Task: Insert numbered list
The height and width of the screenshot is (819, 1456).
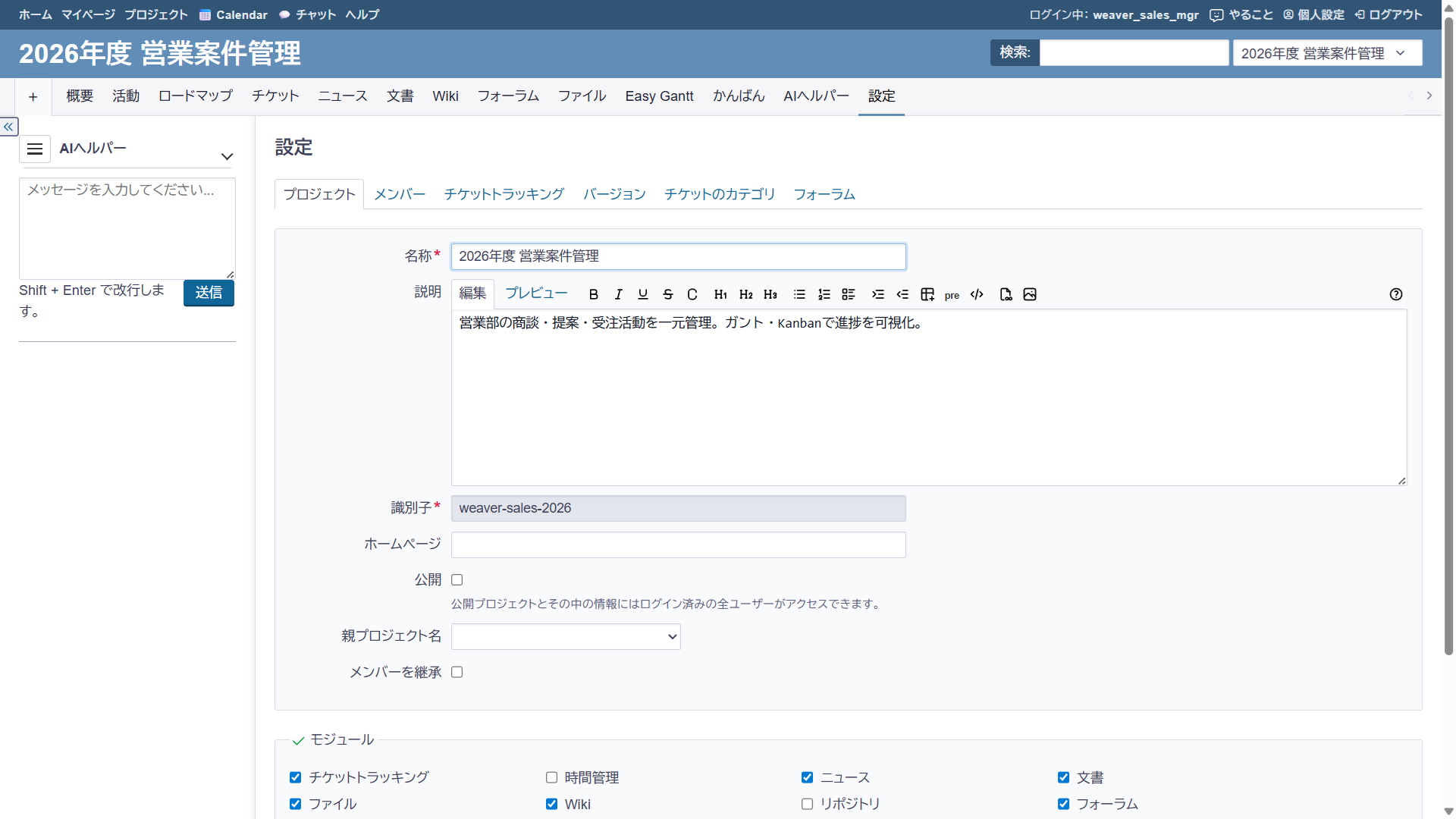Action: (x=824, y=294)
